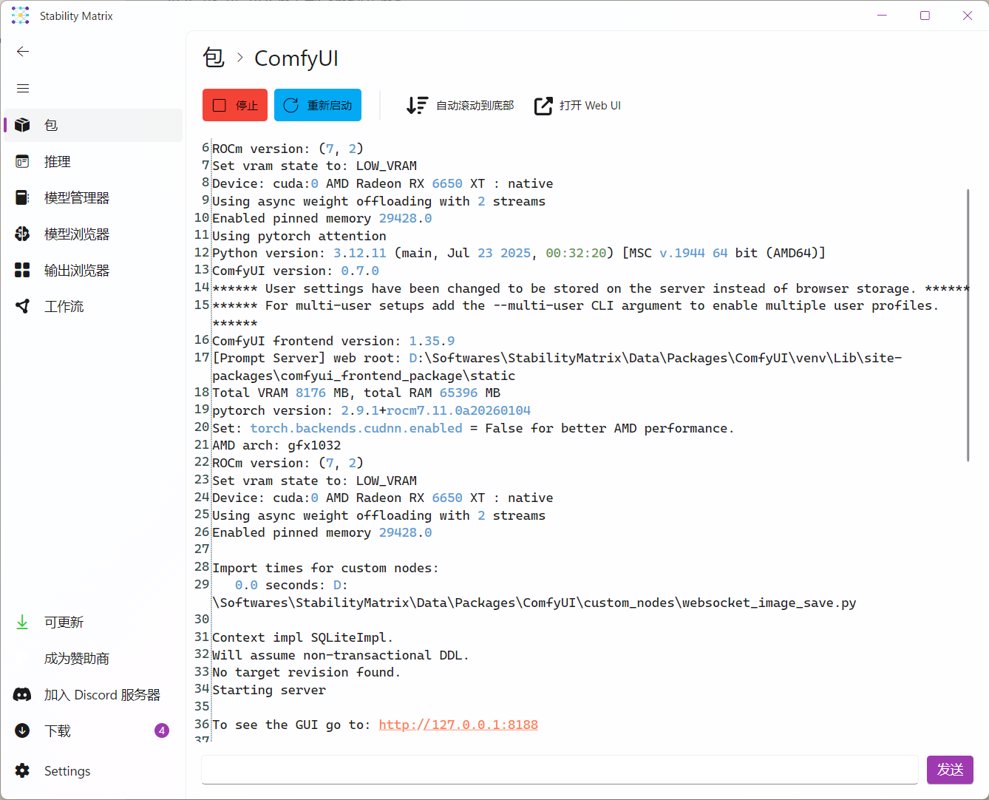Click the 推理 inference icon
This screenshot has width=989, height=800.
[22, 162]
